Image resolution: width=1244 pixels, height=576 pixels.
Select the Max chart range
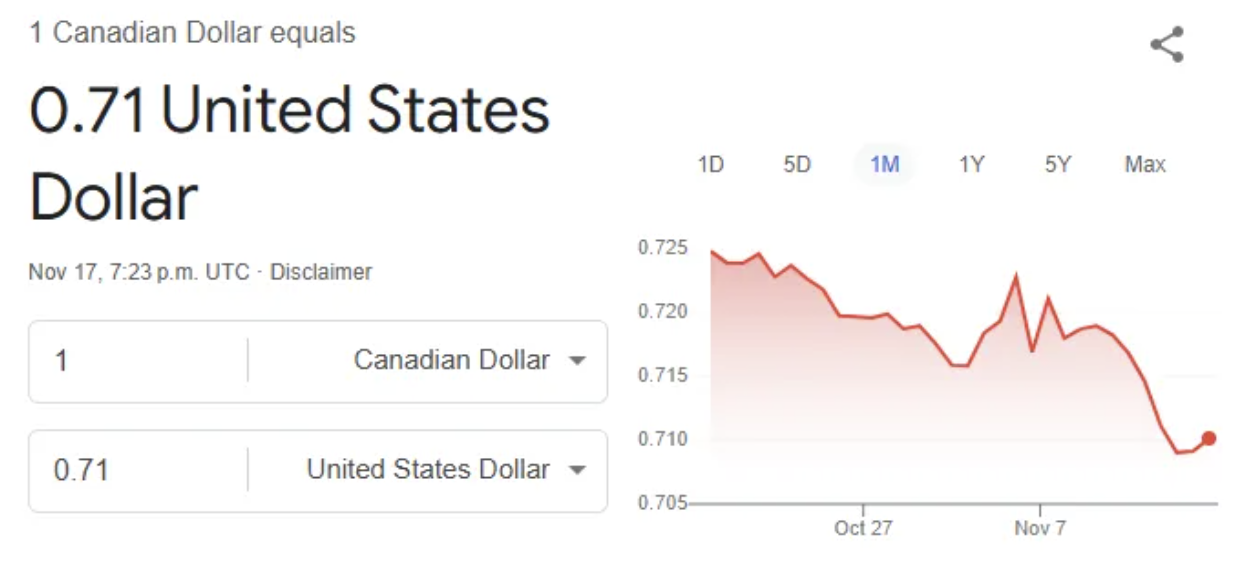tap(1145, 165)
